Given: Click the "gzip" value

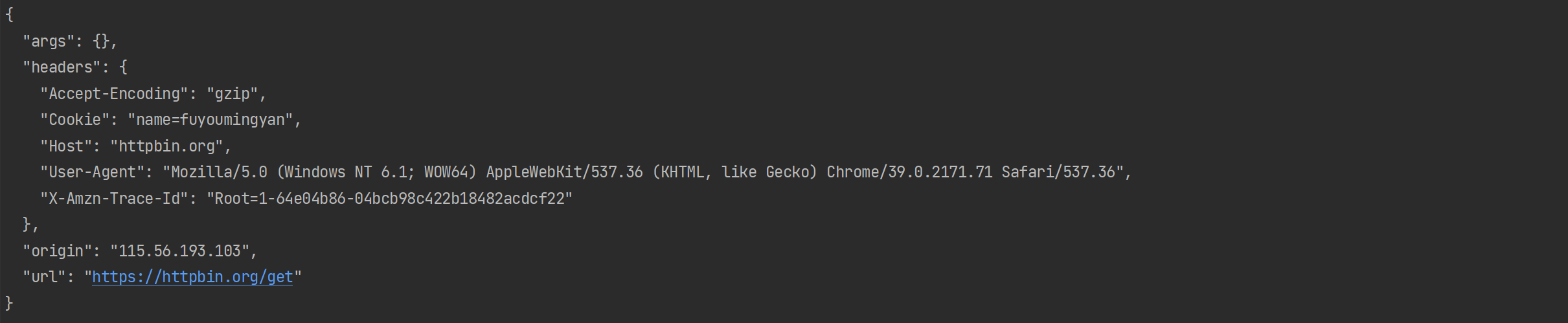Looking at the screenshot, I should pyautogui.click(x=233, y=94).
